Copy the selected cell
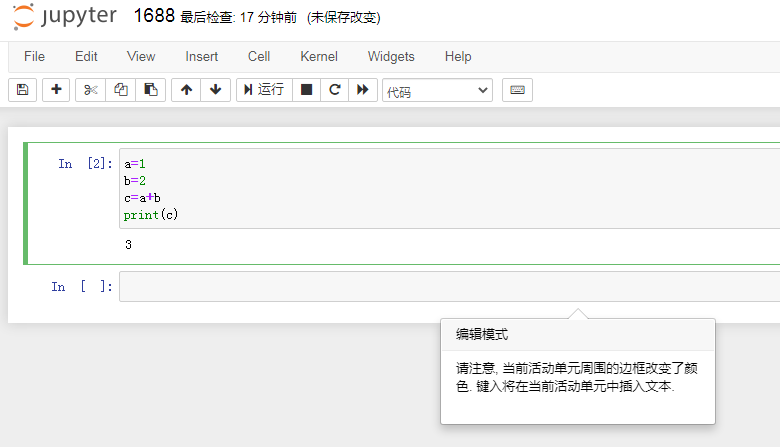This screenshot has width=780, height=447. [120, 89]
